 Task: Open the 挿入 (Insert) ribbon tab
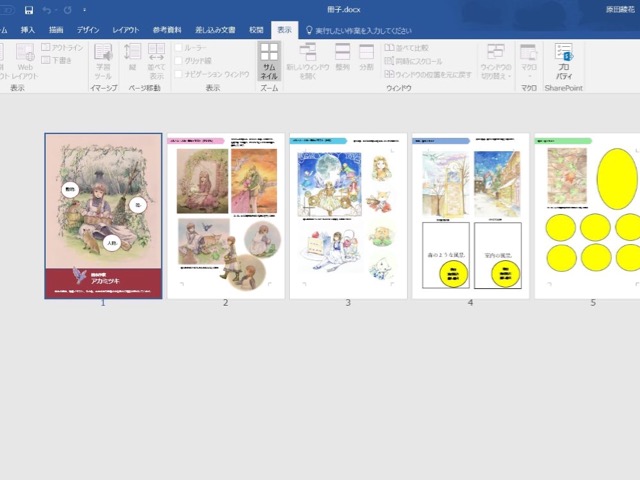pyautogui.click(x=28, y=30)
